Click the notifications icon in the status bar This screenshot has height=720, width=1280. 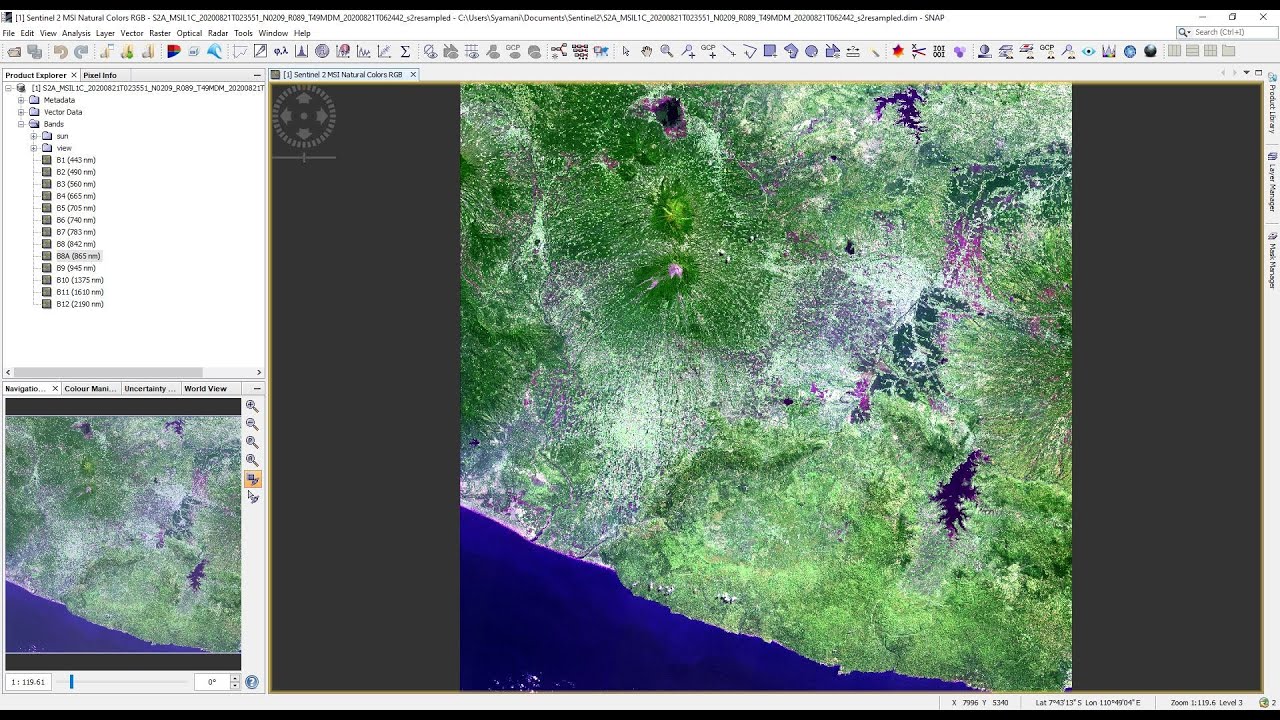[1265, 702]
